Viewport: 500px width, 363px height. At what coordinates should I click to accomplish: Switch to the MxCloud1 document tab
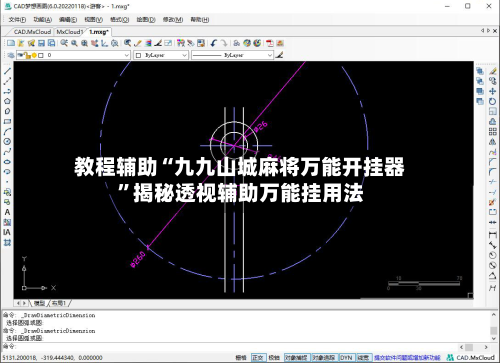(69, 32)
